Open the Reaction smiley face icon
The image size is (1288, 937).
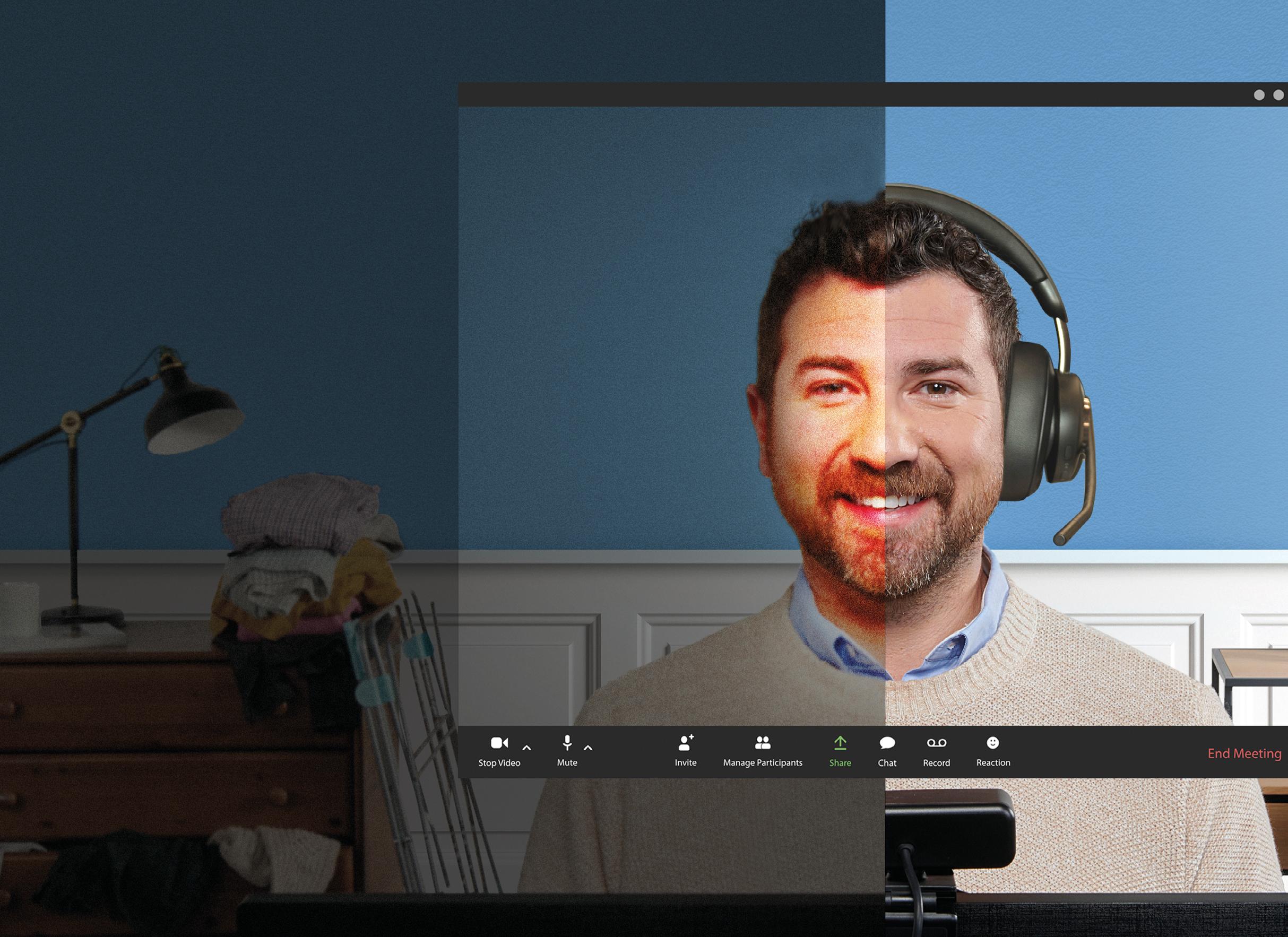[993, 742]
